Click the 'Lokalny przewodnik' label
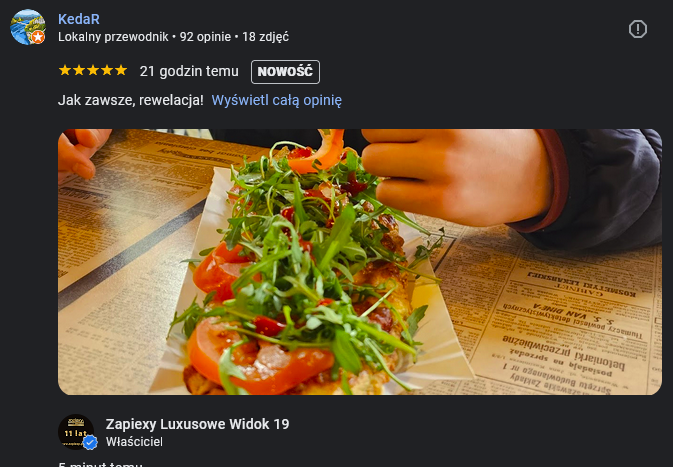The width and height of the screenshot is (673, 467). 113,37
